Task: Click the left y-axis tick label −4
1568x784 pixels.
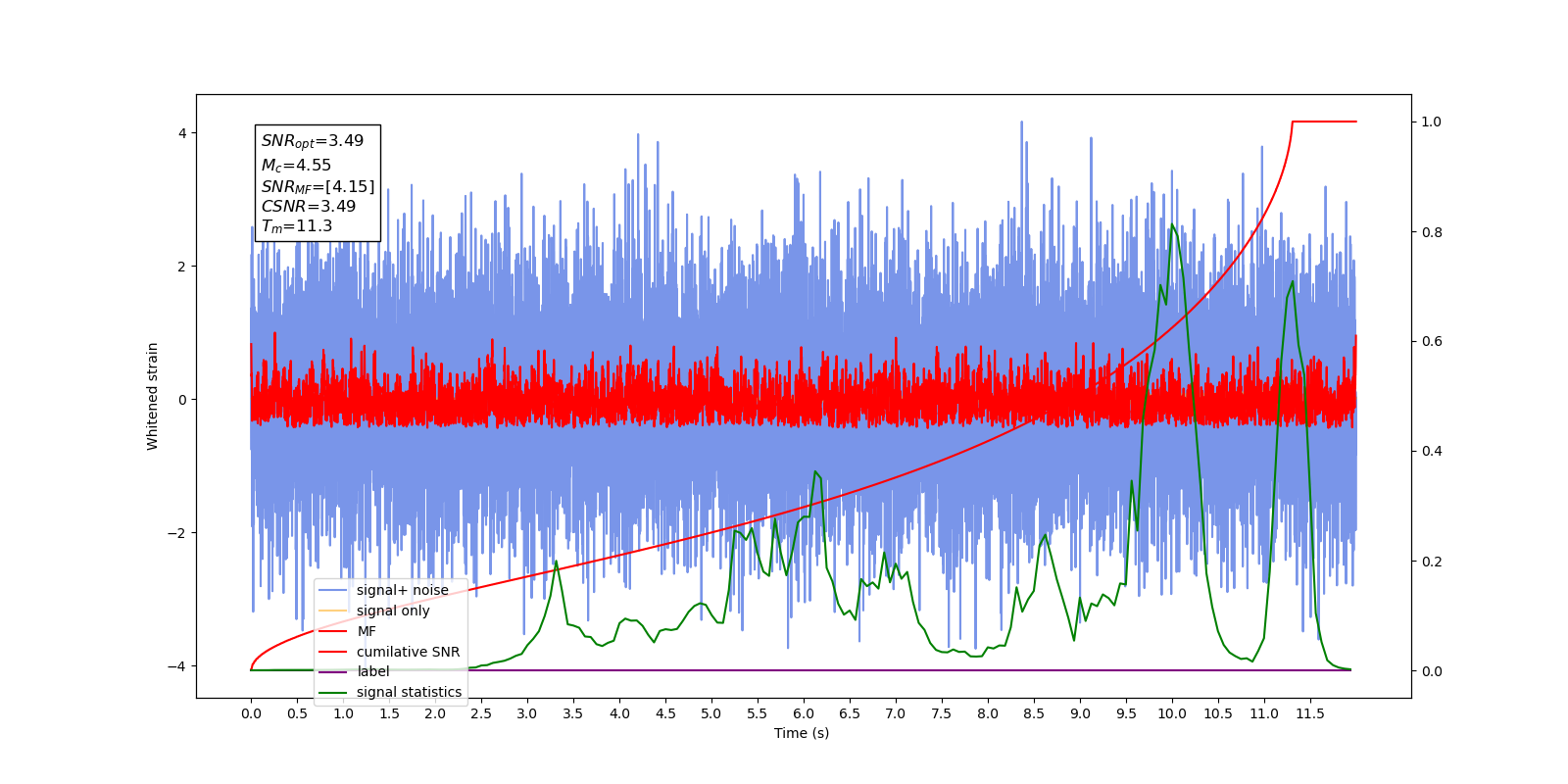Action: (x=177, y=666)
